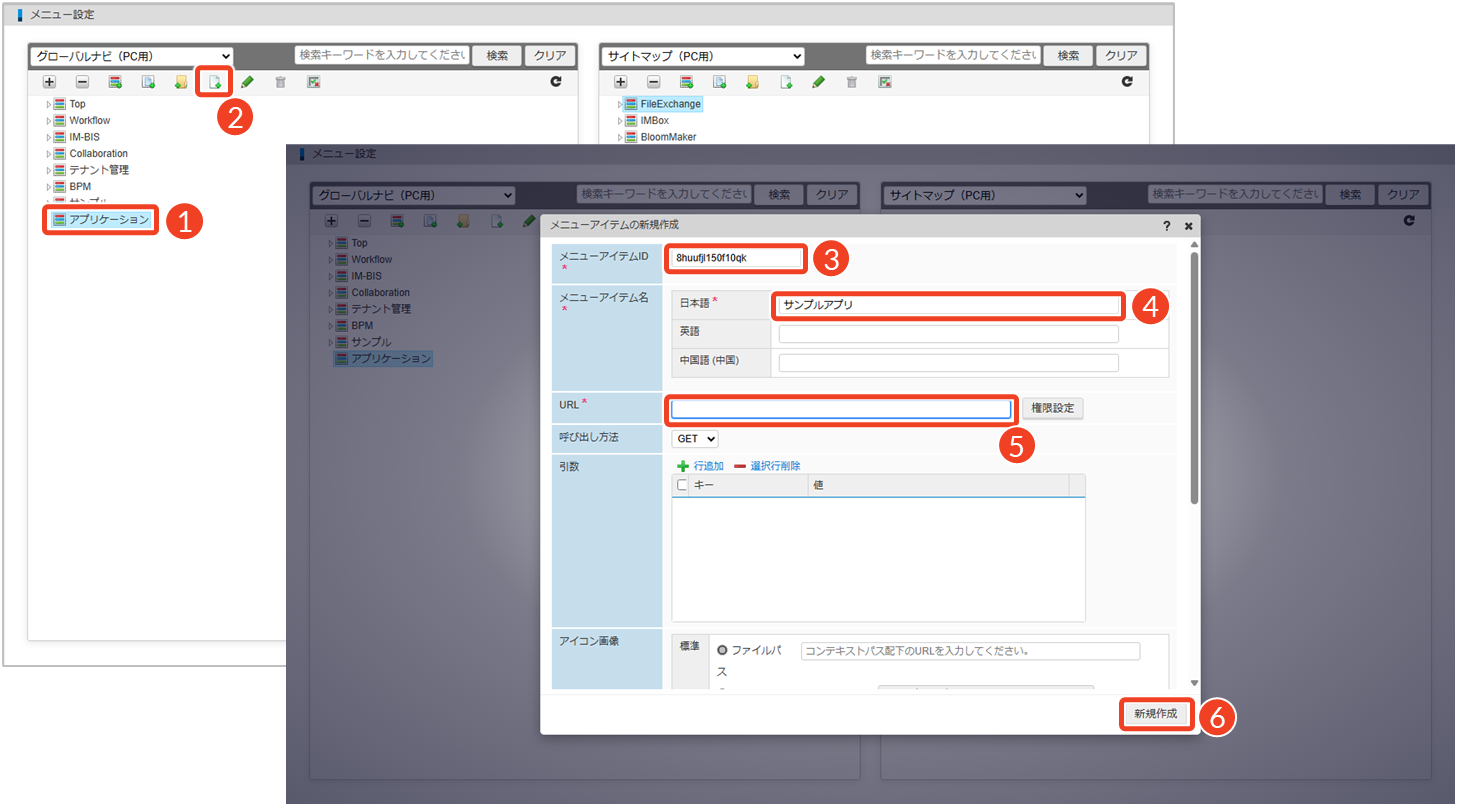Click the dialog's vertical scrollbar
The height and width of the screenshot is (809, 1459).
coord(1192,380)
